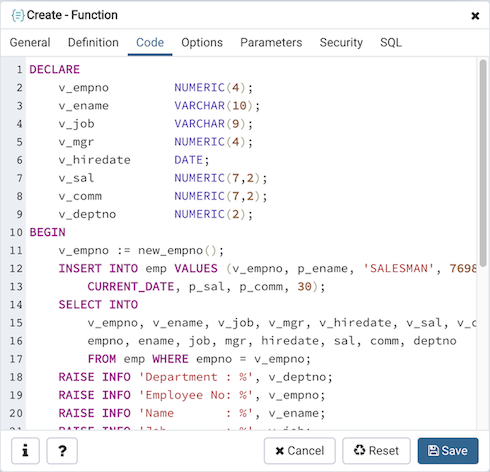Close the Create - Function dialog
This screenshot has width=490, height=472.
(x=475, y=16)
